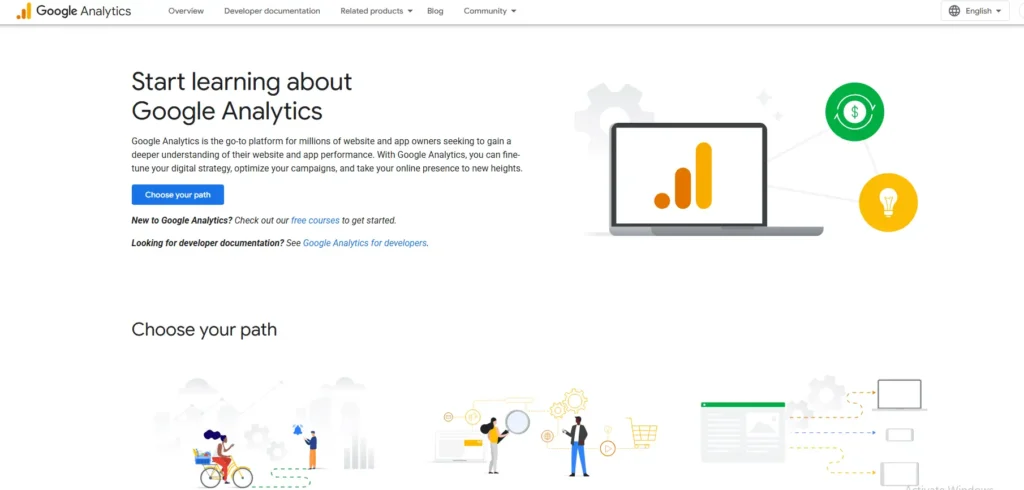The width and height of the screenshot is (1024, 490).
Task: Follow the free courses link
Action: (315, 221)
